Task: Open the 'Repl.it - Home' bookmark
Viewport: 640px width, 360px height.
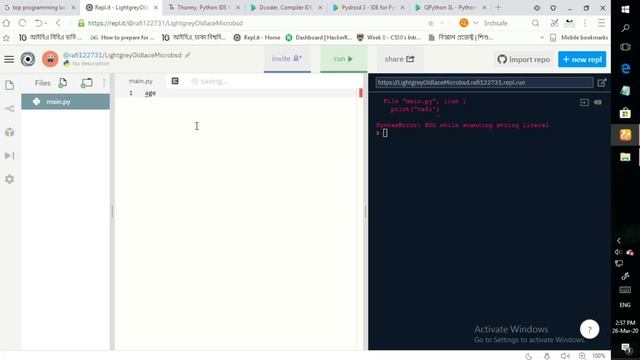Action: 257,37
